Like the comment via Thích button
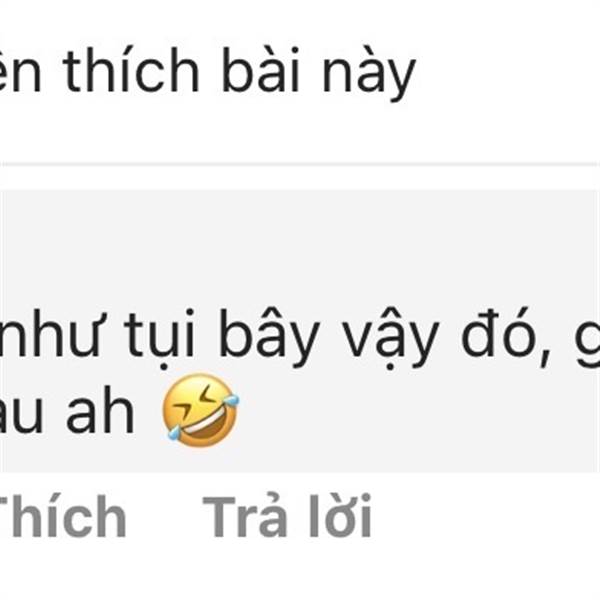The height and width of the screenshot is (600, 600). click(62, 517)
